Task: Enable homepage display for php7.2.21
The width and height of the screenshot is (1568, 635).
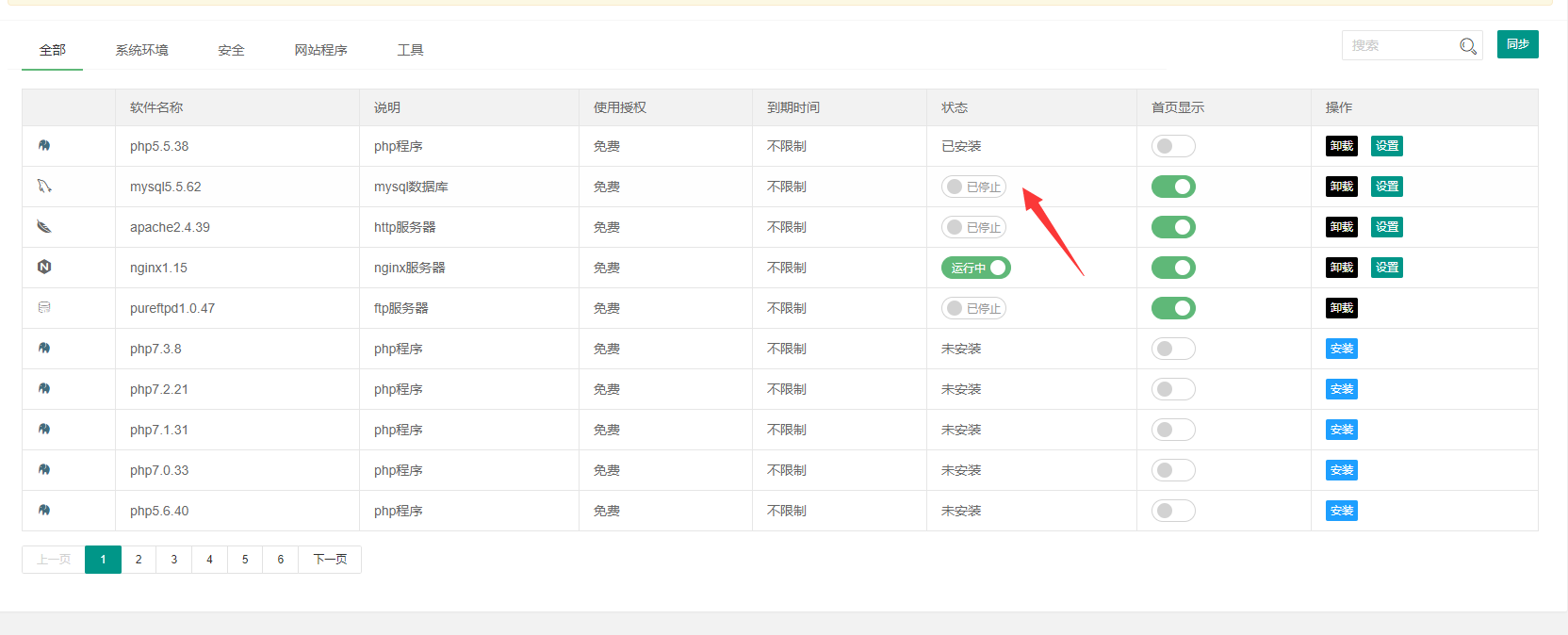Action: (x=1173, y=389)
